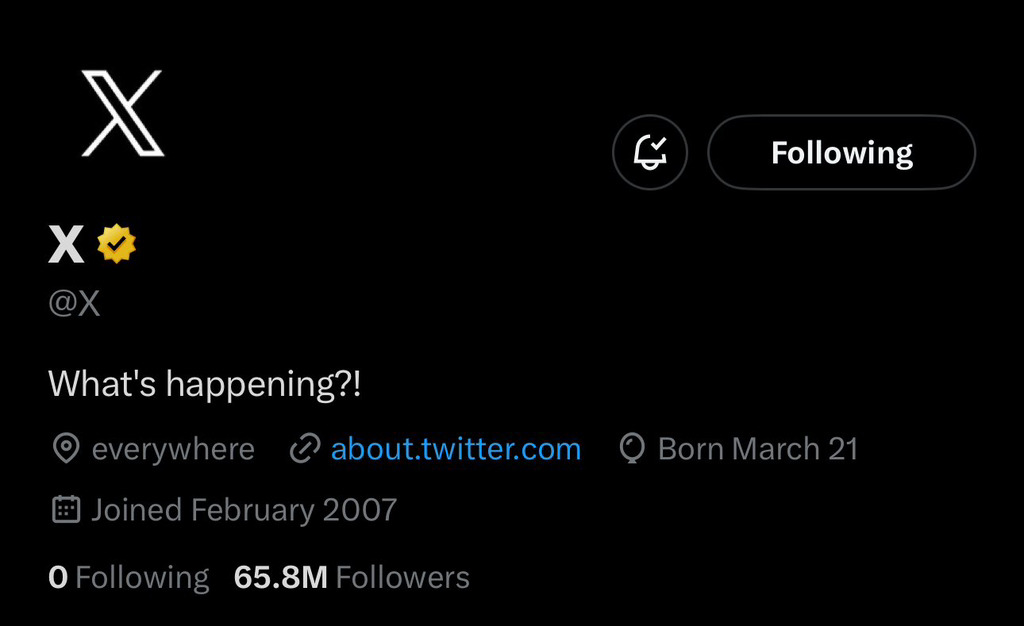The width and height of the screenshot is (1024, 626).
Task: Click the @X username handle
Action: [75, 303]
